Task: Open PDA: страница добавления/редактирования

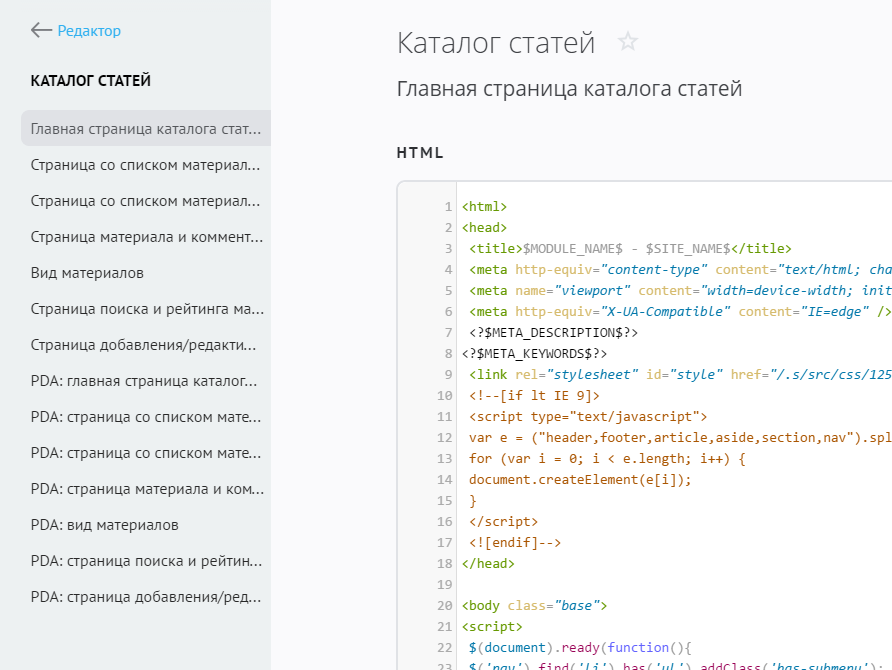Action: coord(146,597)
